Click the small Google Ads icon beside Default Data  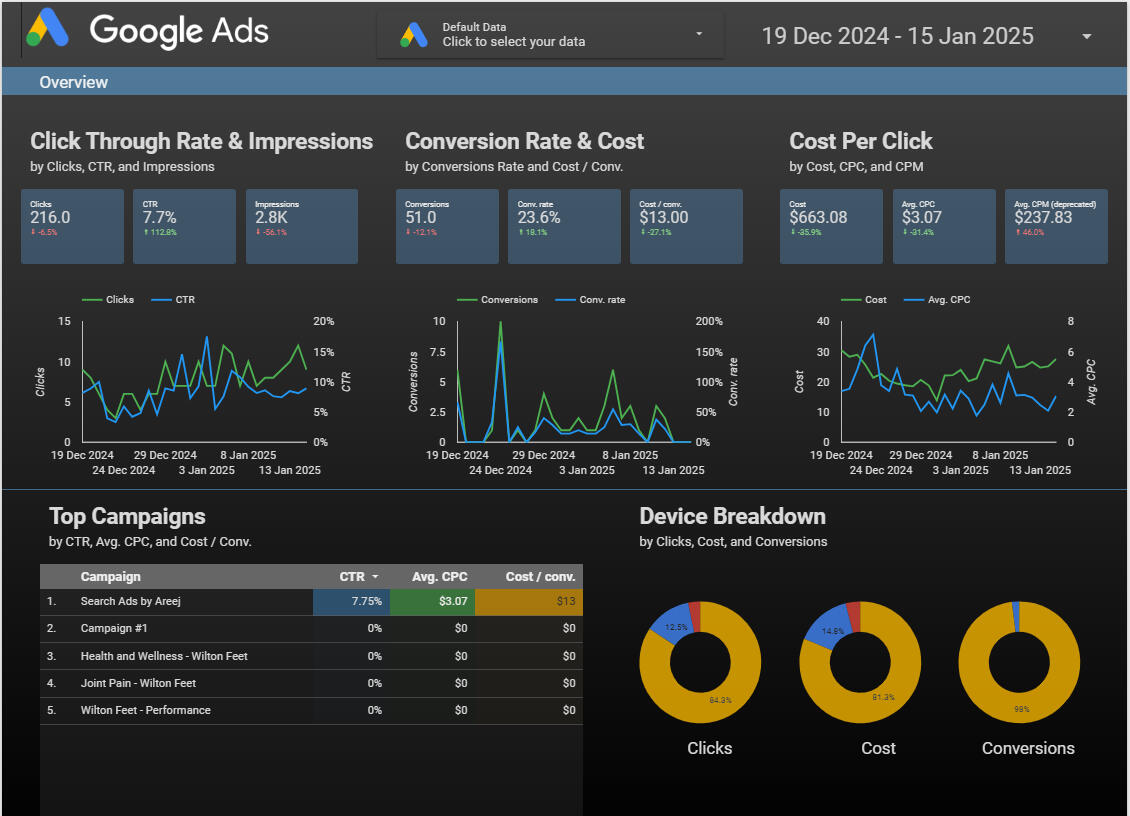click(414, 35)
